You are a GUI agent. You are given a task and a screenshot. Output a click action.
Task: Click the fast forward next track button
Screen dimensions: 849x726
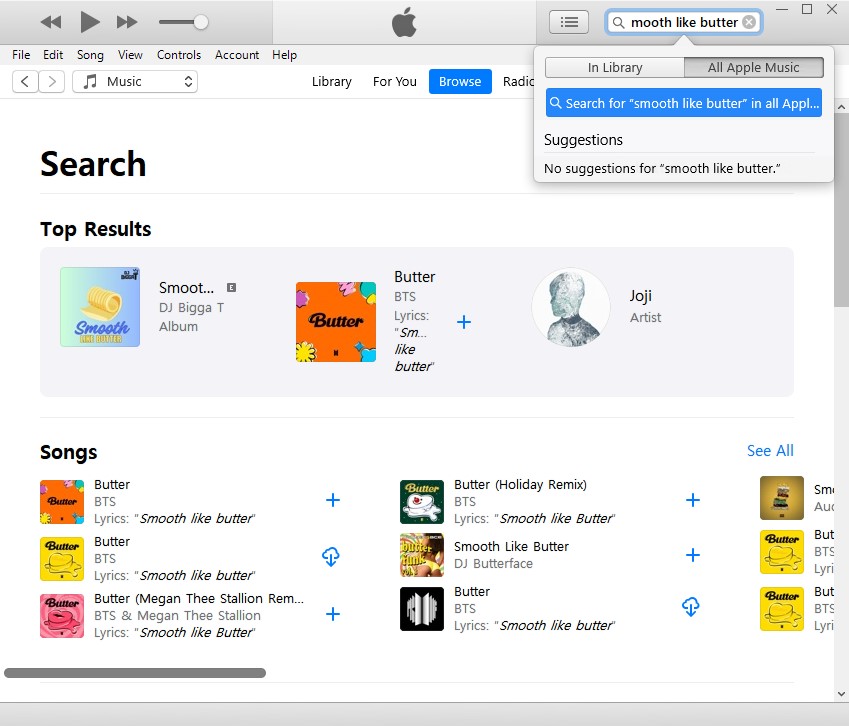pyautogui.click(x=127, y=22)
